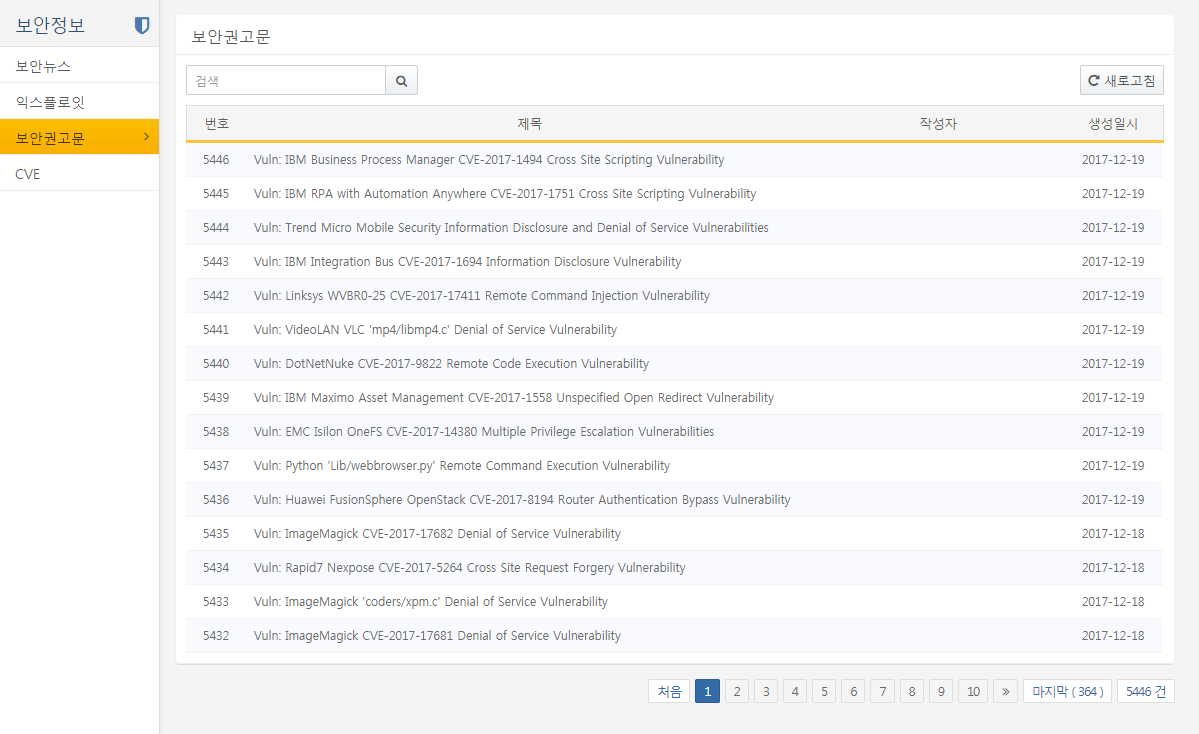Click the 번호 column header
1199x734 pixels.
click(x=216, y=123)
